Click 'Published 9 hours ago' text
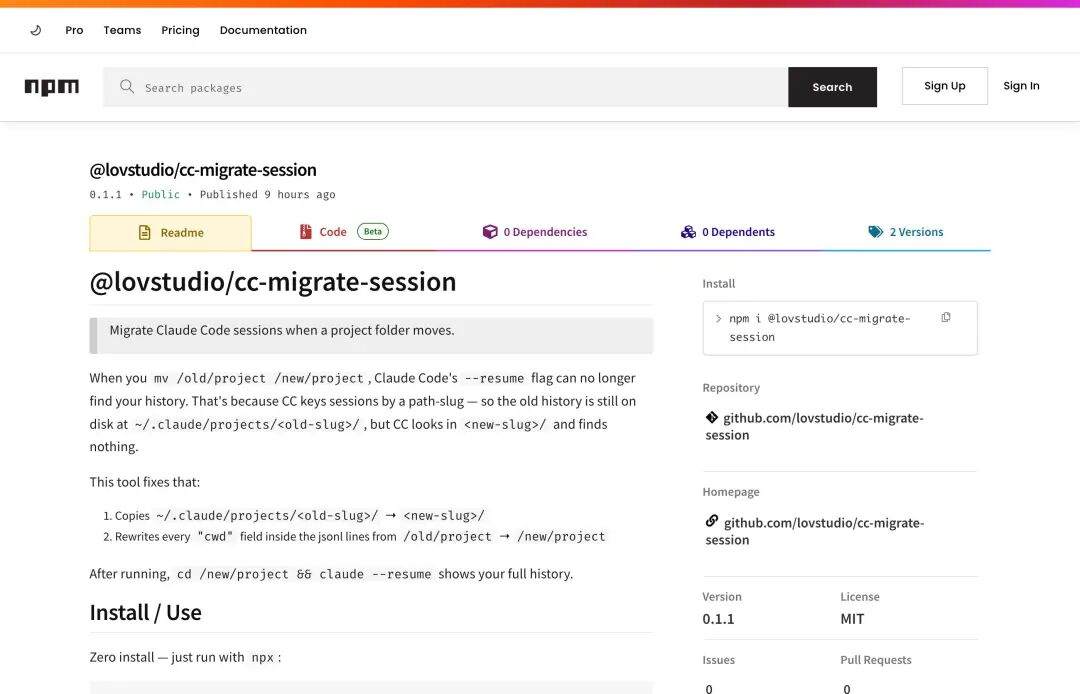 click(x=267, y=195)
